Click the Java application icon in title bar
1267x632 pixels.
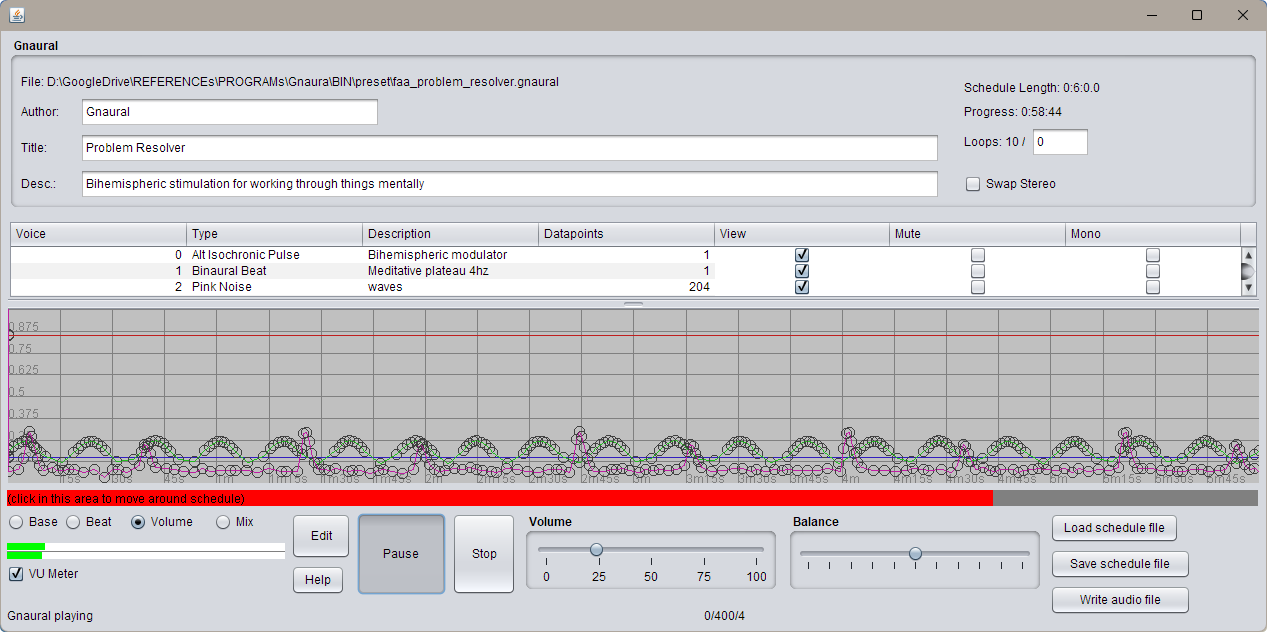(x=16, y=15)
